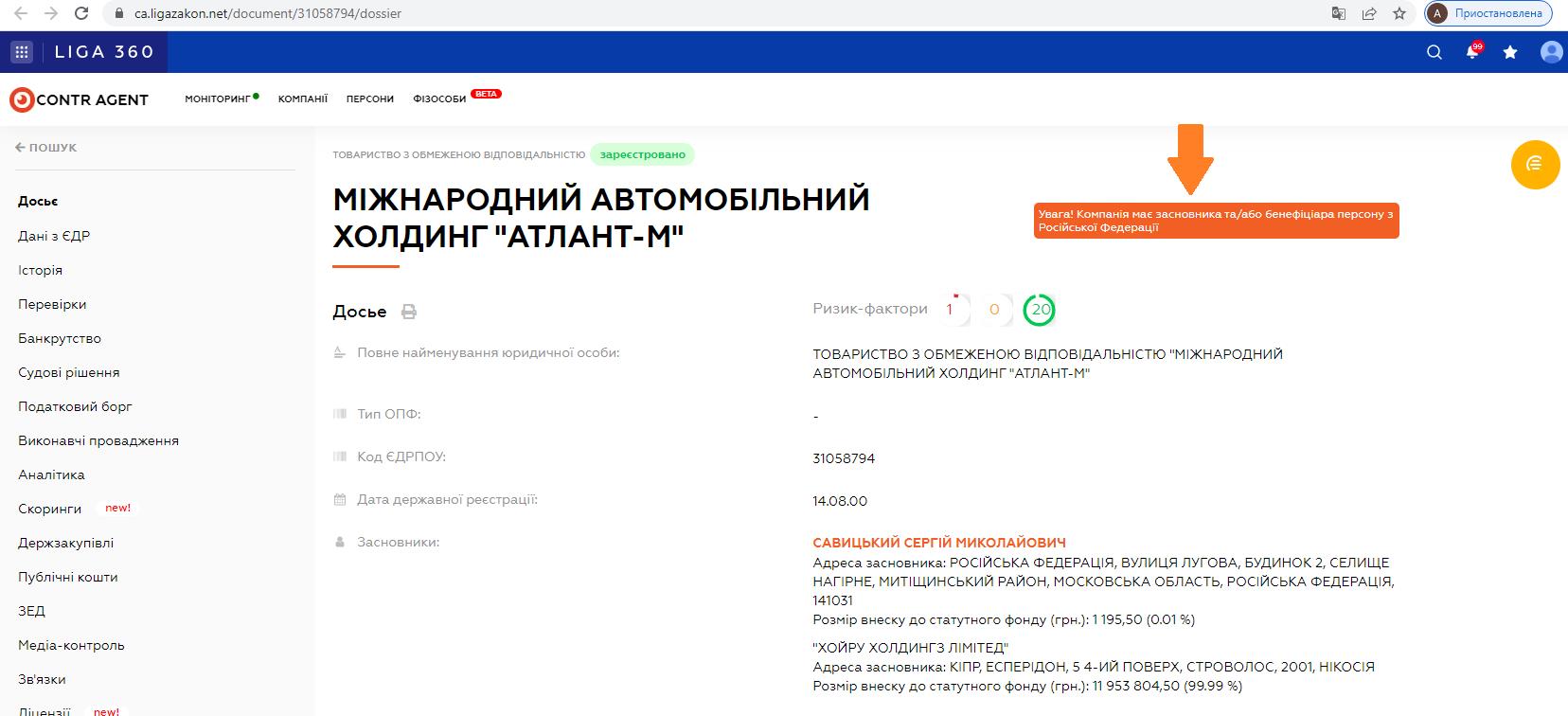Open founder link Савицький Сергій Миколайович
This screenshot has width=1568, height=716.
[x=939, y=543]
